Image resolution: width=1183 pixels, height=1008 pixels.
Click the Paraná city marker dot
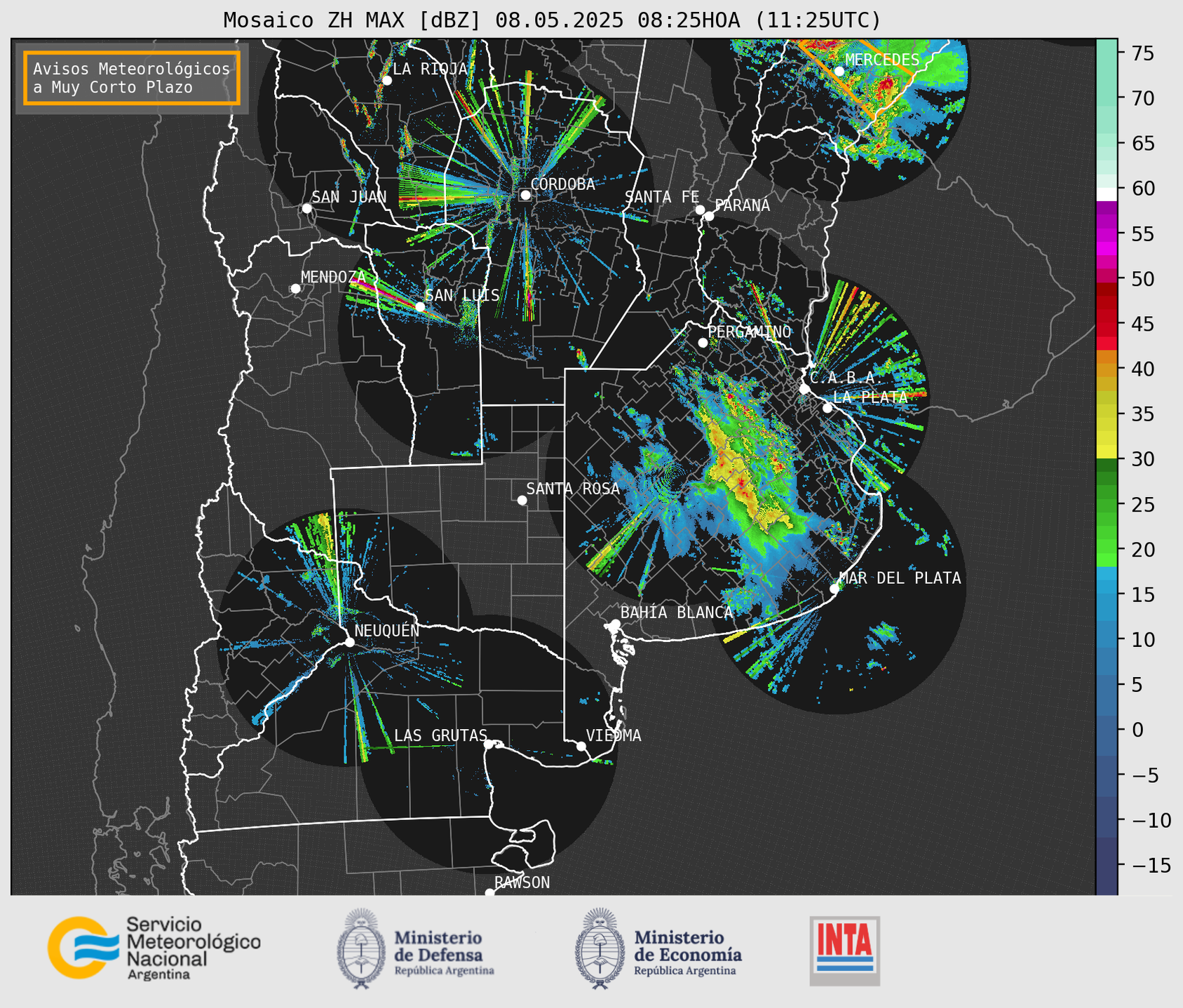pos(709,216)
